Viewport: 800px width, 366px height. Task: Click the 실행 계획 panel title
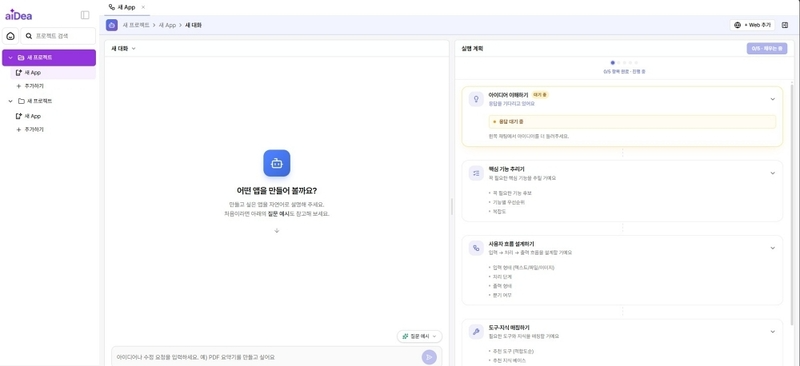click(x=472, y=48)
